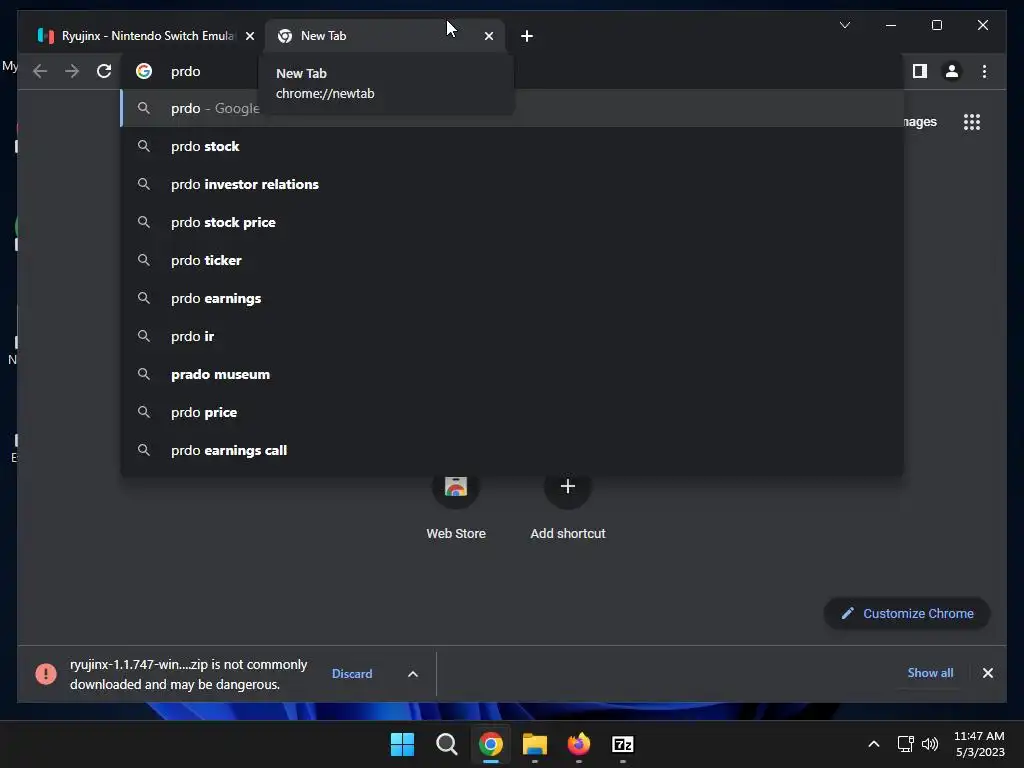
Task: Show all downloads
Action: point(930,673)
